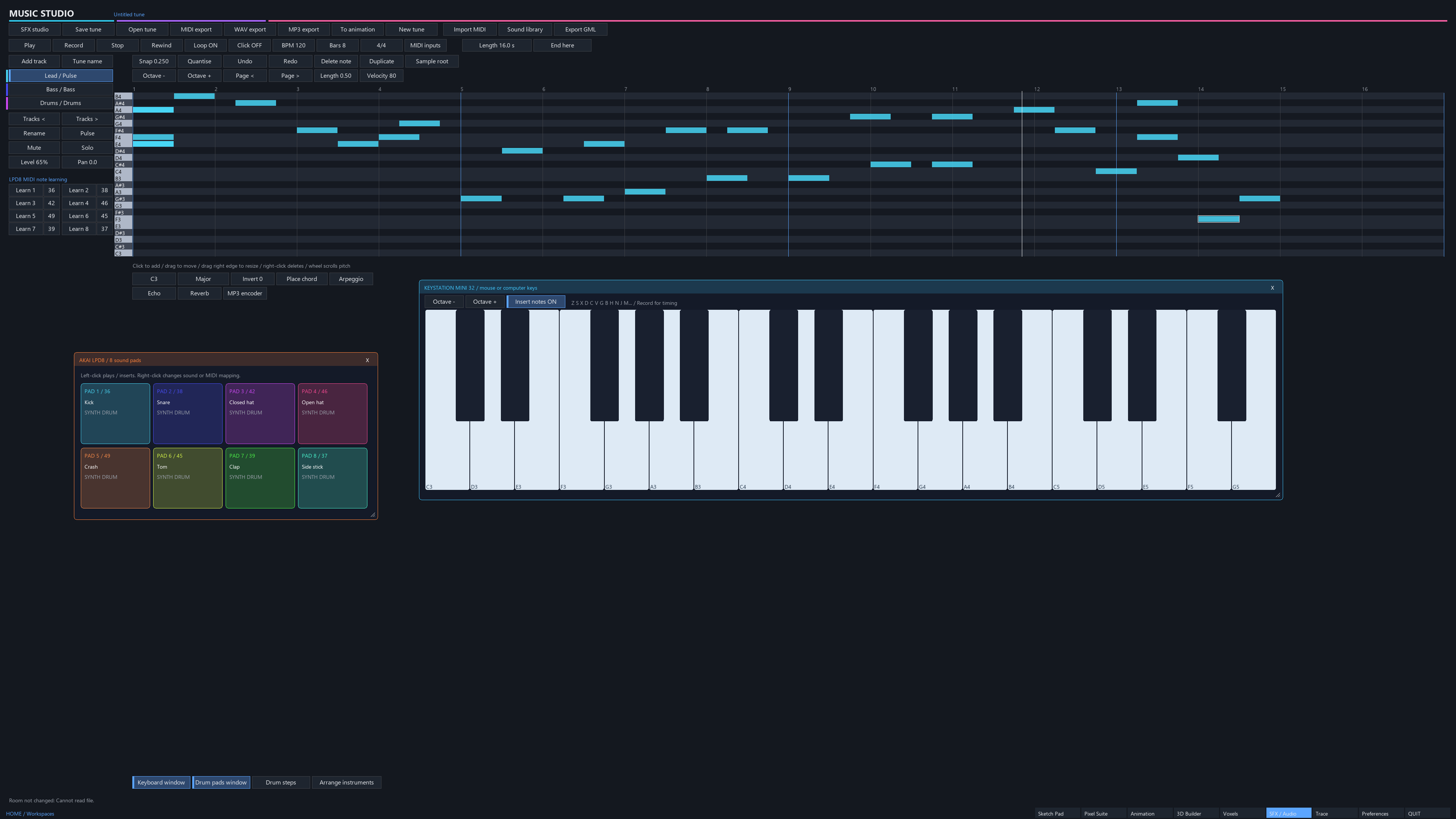Trigger the Kick pad (PAD 1)
The height and width of the screenshot is (819, 1456).
(115, 414)
